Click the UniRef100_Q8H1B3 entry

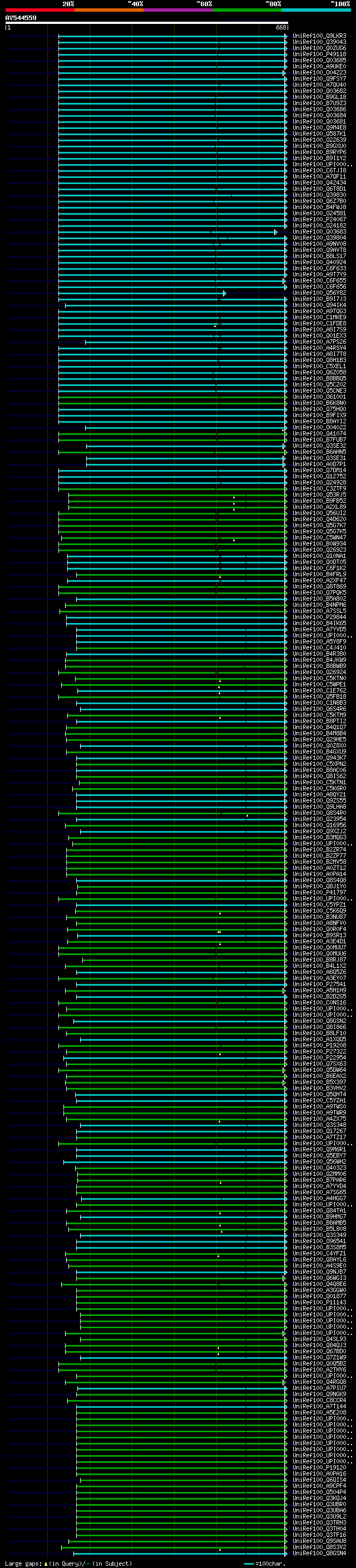(x=319, y=360)
